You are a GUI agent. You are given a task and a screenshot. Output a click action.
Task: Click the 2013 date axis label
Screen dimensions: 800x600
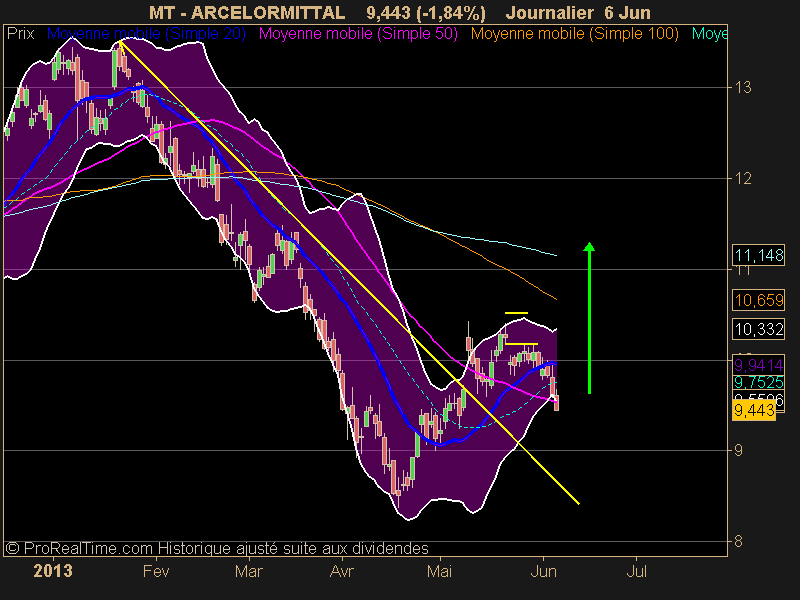[53, 570]
